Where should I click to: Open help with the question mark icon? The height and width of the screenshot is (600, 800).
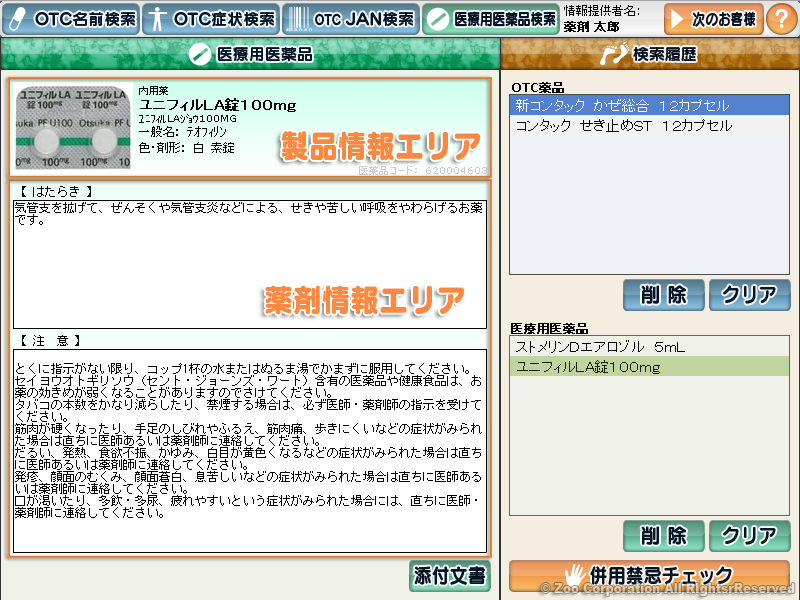pos(782,19)
